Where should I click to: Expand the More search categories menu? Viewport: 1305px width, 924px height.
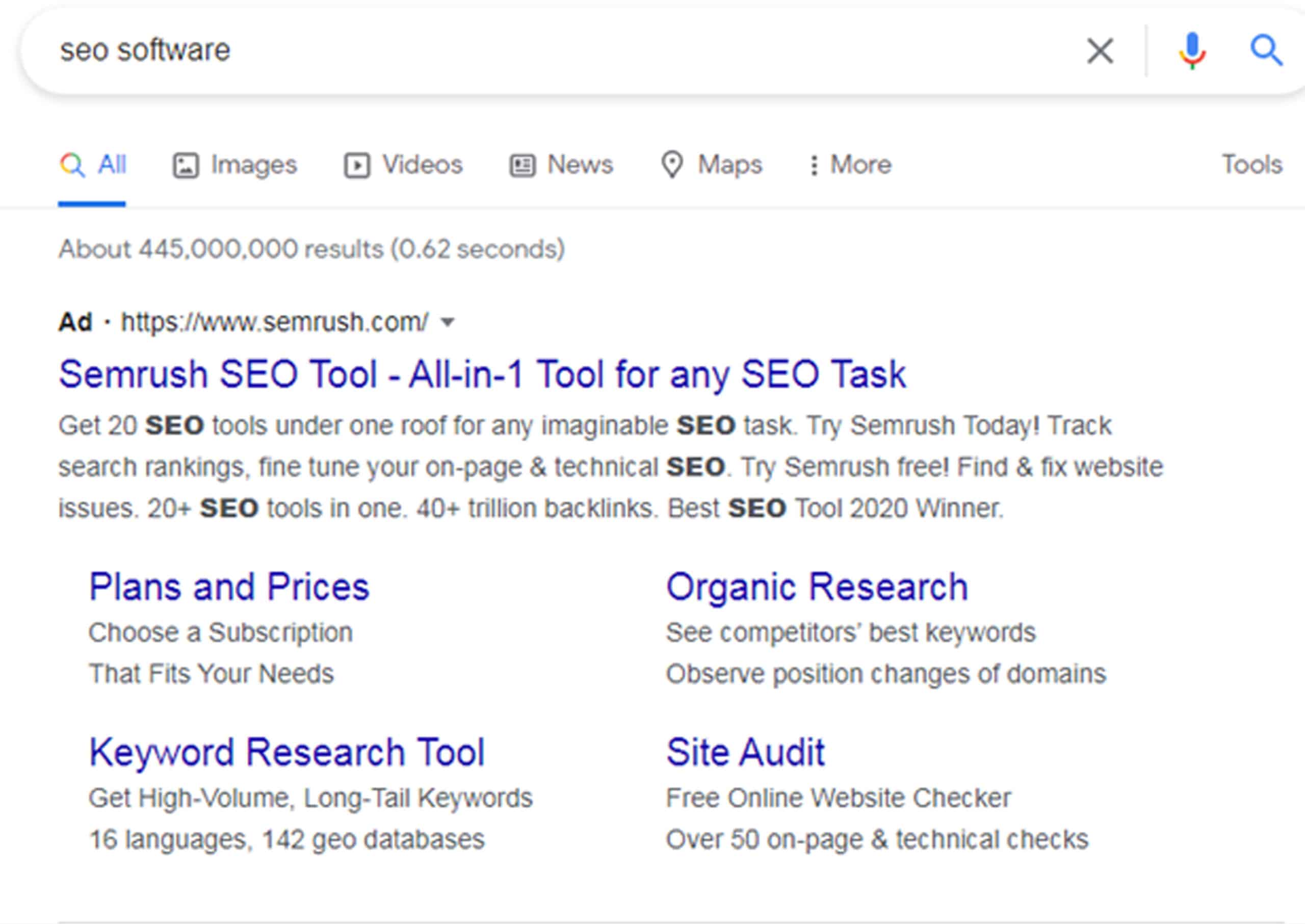850,165
